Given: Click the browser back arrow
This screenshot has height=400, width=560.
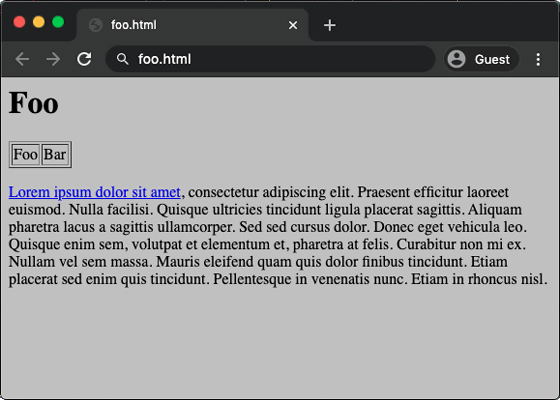Looking at the screenshot, I should pos(22,59).
